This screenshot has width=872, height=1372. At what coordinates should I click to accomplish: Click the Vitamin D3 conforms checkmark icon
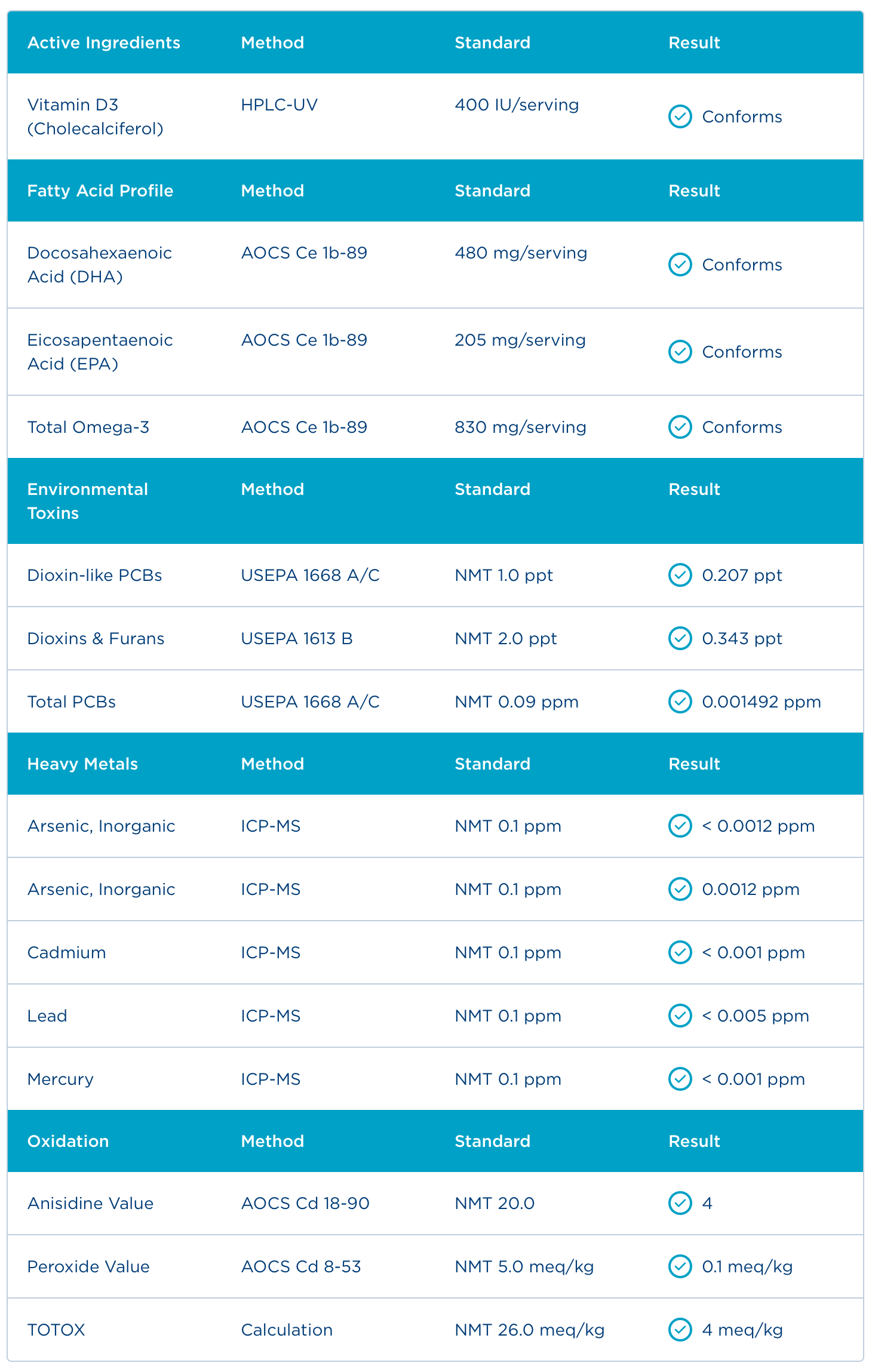point(680,116)
